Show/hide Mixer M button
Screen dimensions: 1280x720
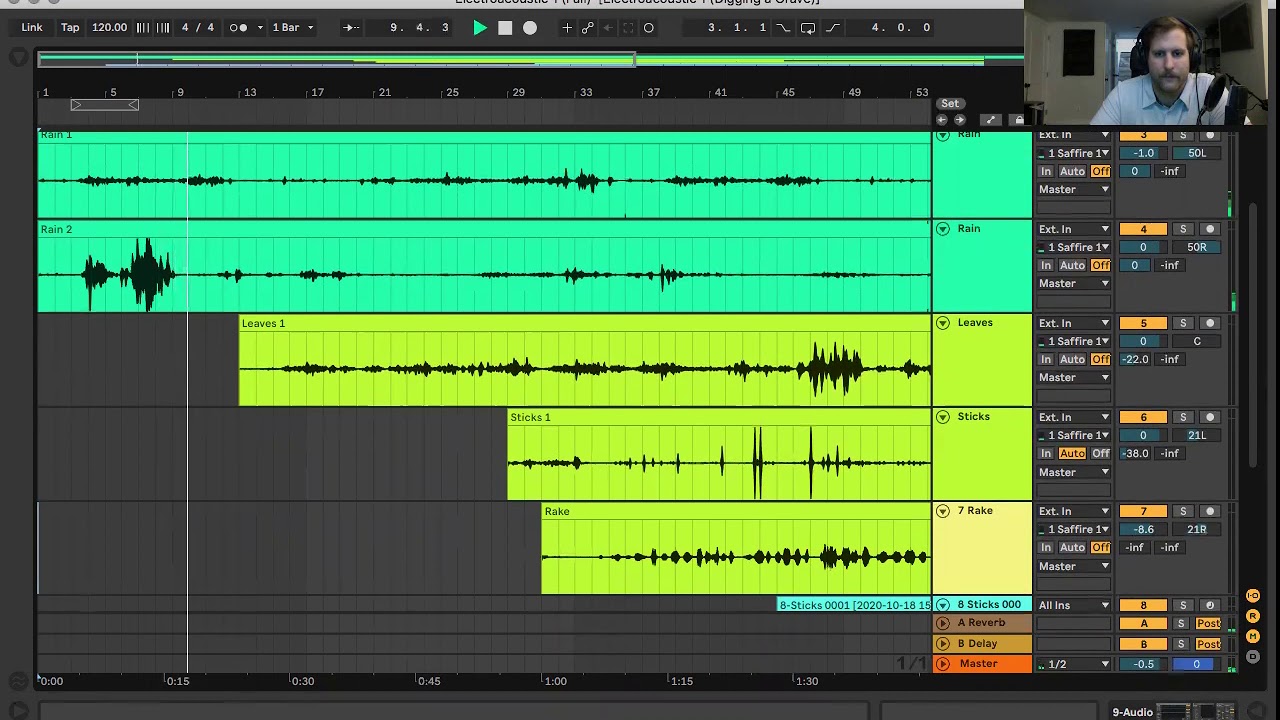pyautogui.click(x=1253, y=636)
